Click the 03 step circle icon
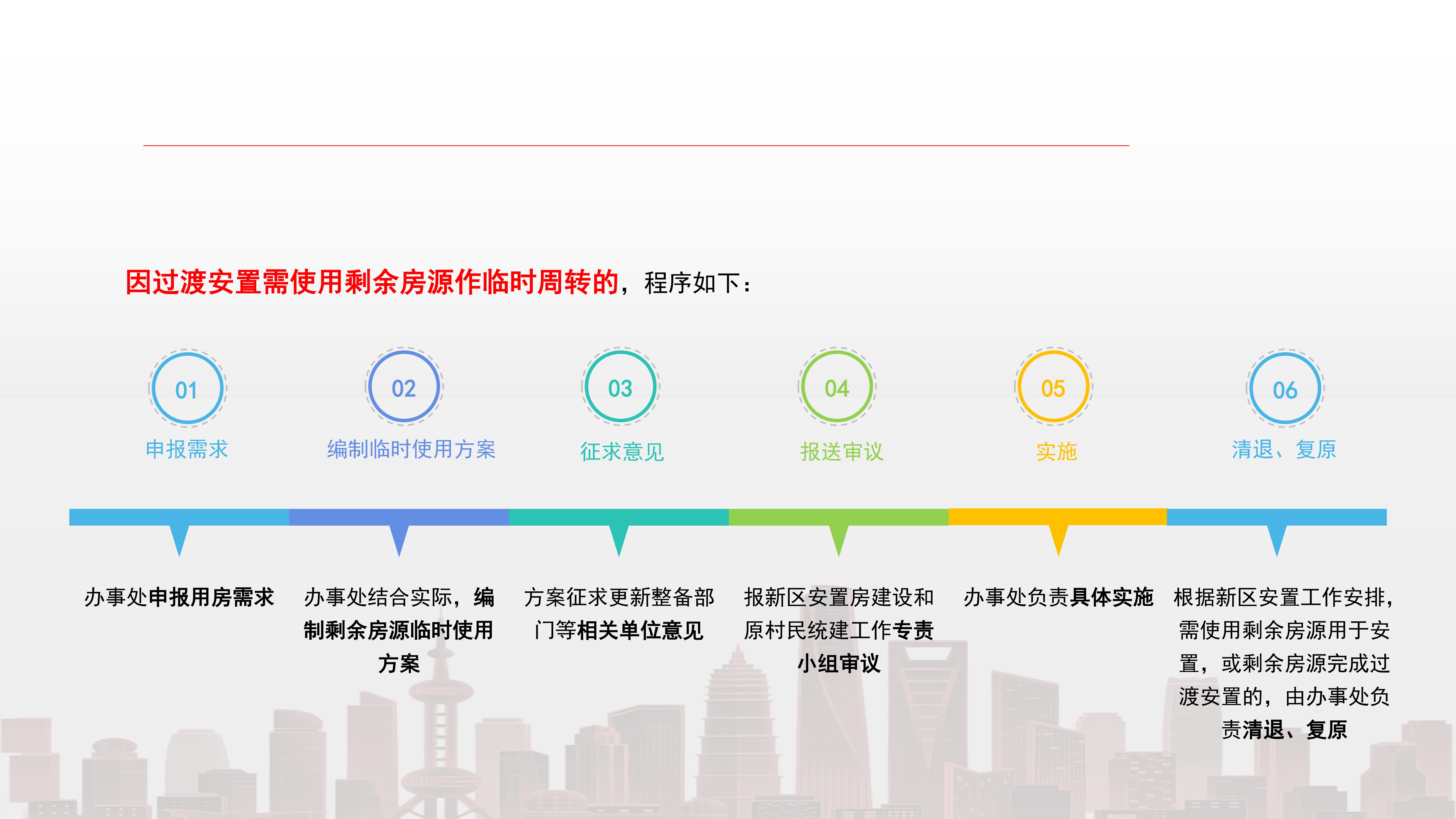Viewport: 1456px width, 819px height. click(x=621, y=387)
